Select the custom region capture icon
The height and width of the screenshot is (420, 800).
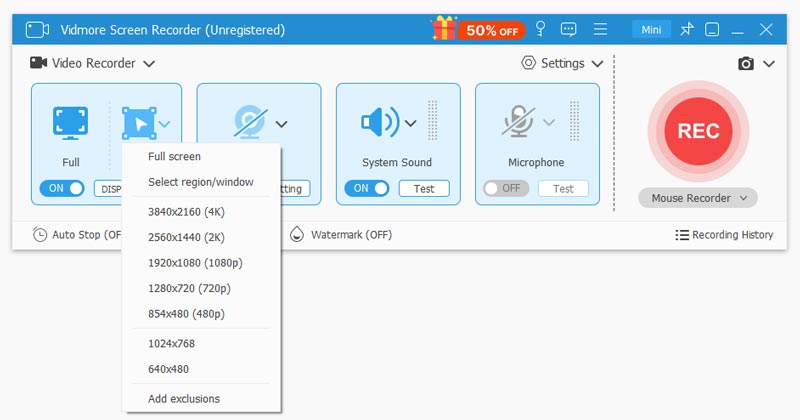137,123
